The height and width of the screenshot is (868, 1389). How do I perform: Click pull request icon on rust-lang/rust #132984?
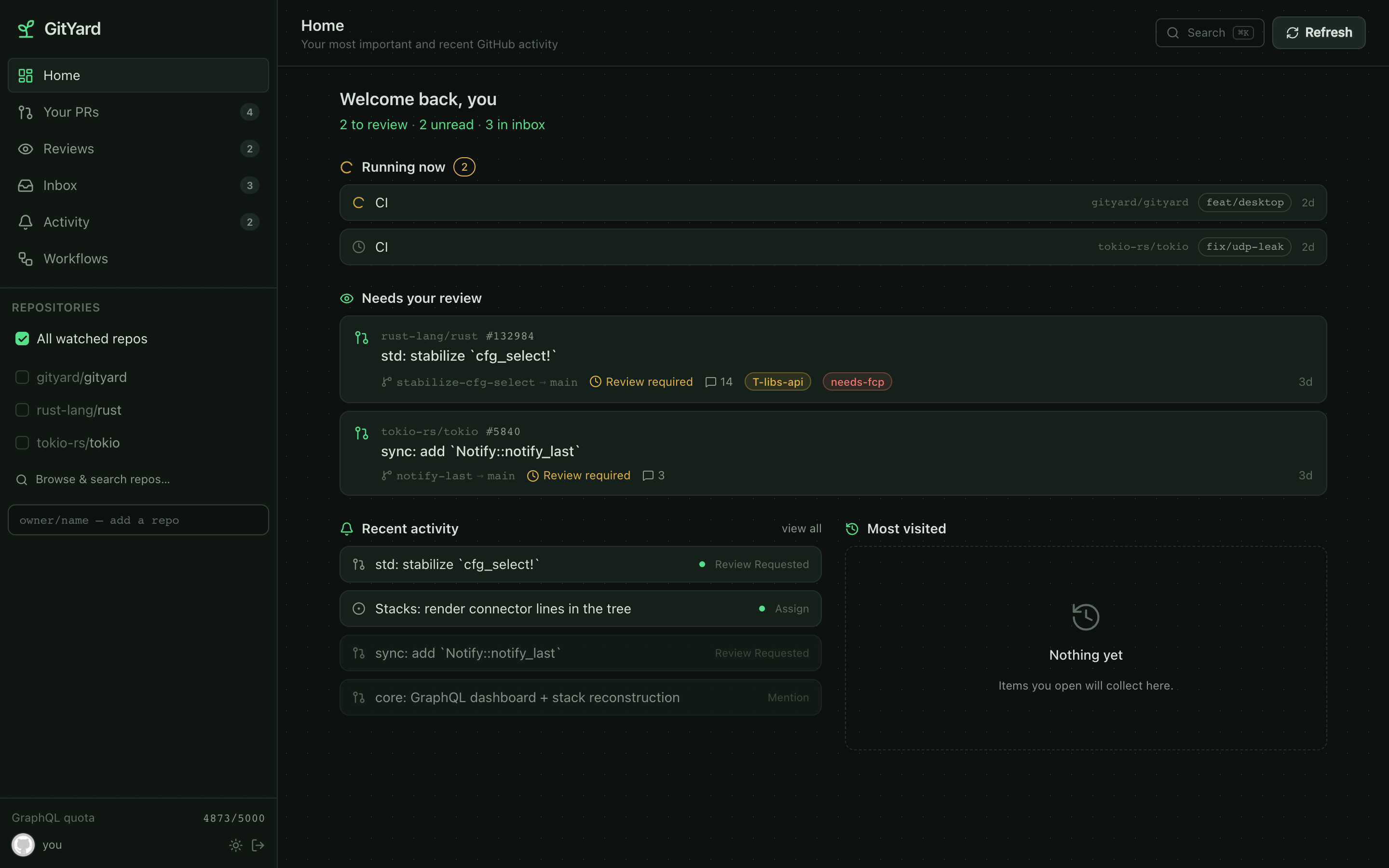point(362,338)
